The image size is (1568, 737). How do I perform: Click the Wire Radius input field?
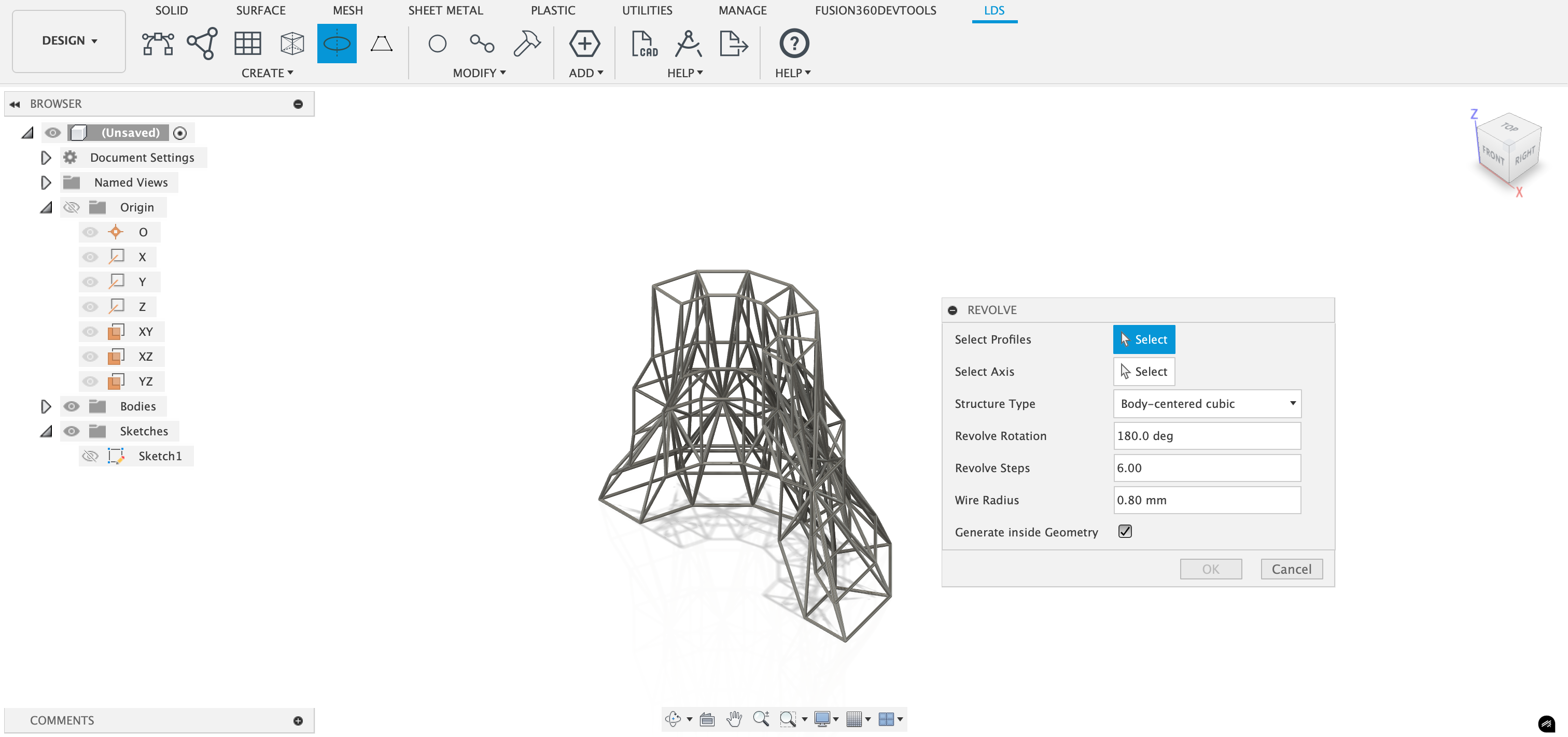[1207, 500]
